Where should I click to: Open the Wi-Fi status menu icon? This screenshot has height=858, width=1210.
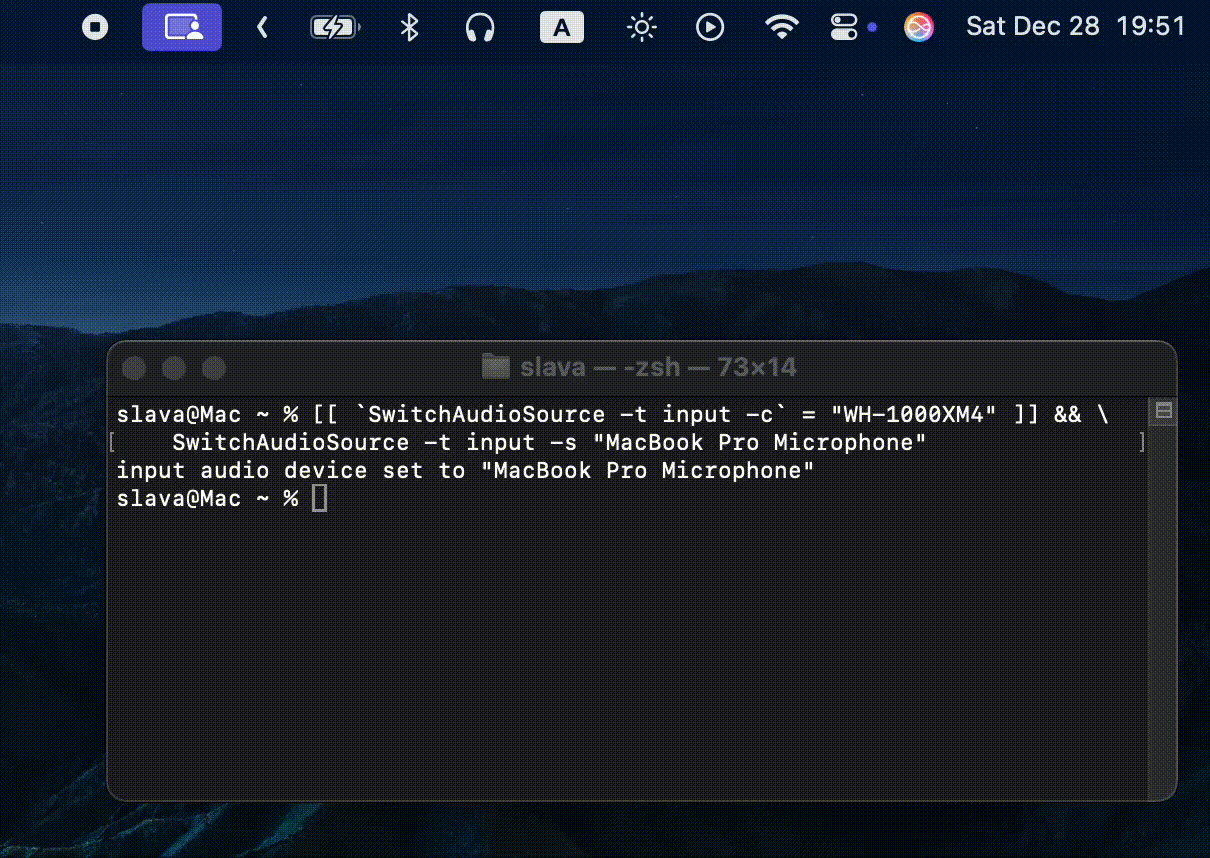coord(781,27)
